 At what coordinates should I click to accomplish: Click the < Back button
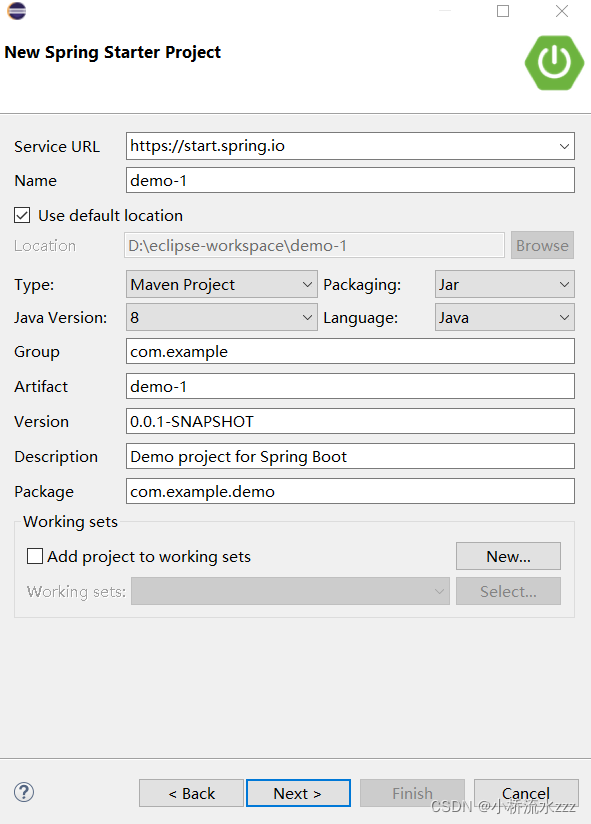coord(191,793)
